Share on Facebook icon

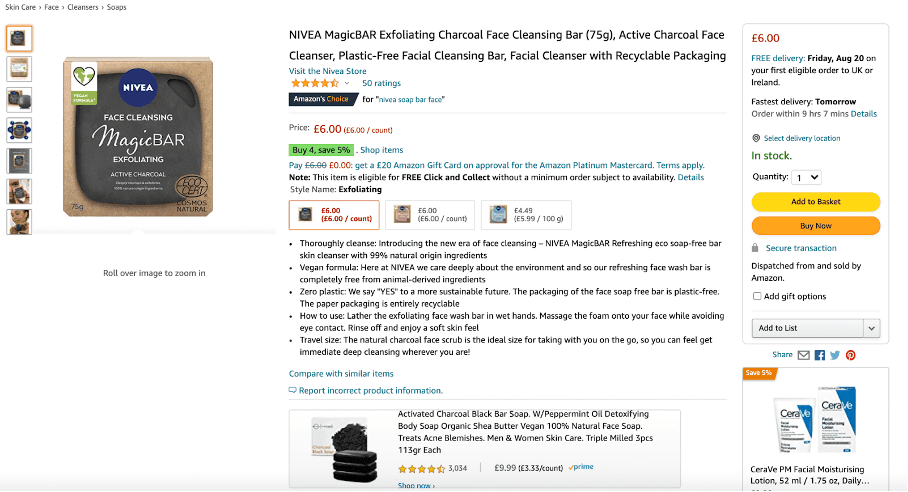pos(820,355)
